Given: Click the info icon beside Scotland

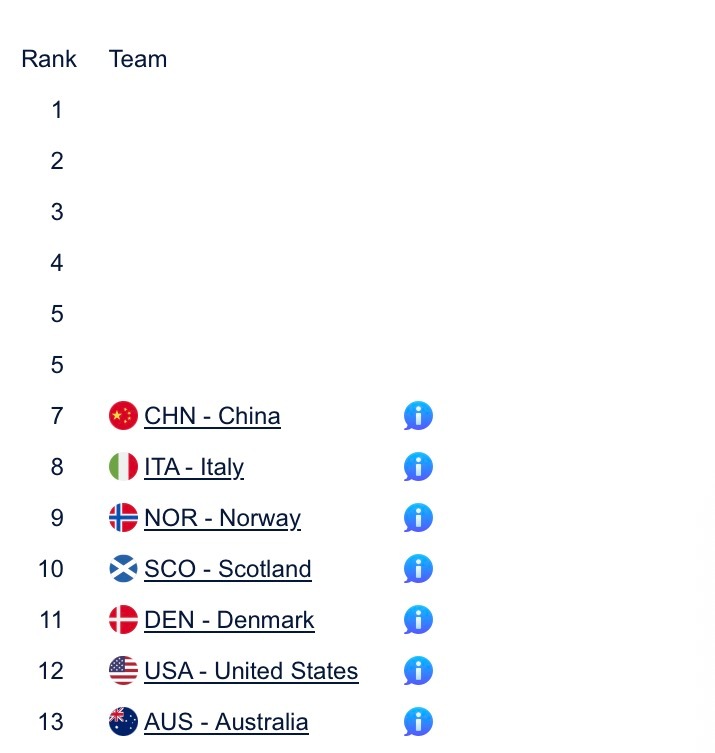Looking at the screenshot, I should (x=418, y=569).
